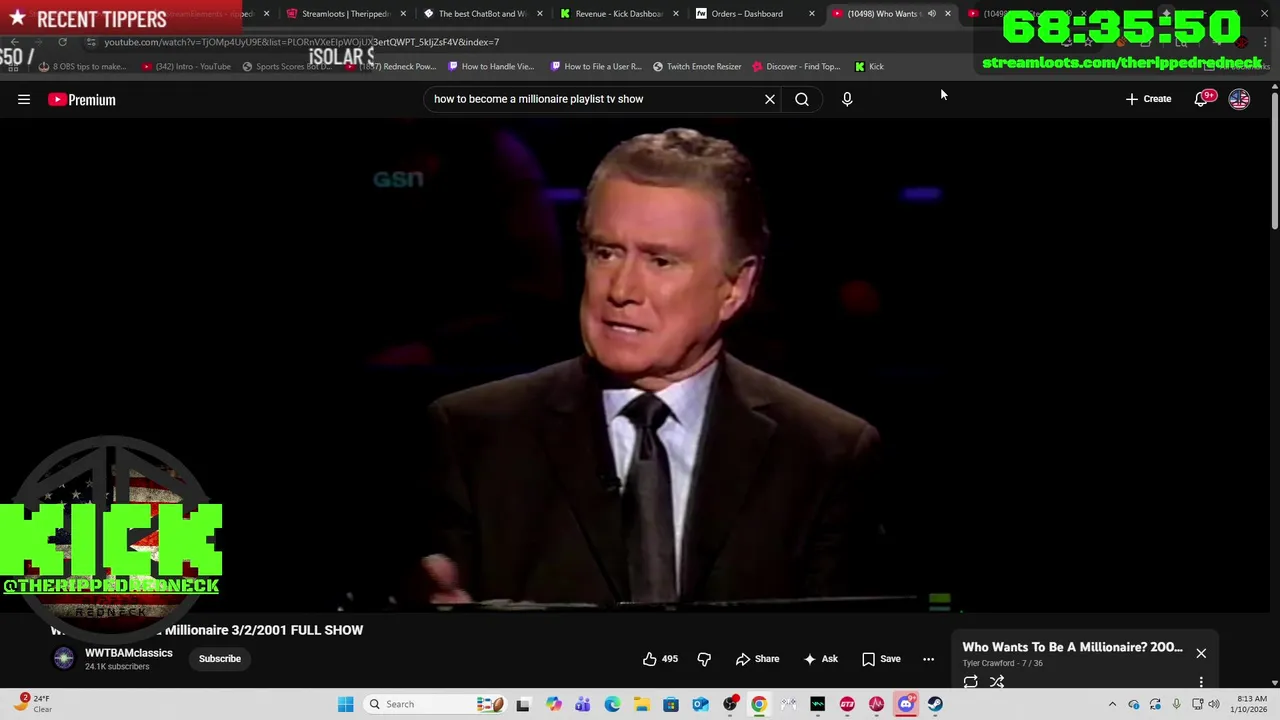Screen dimensions: 1280x720
Task: Open 8 OBS tips bookmark
Action: pos(82,67)
